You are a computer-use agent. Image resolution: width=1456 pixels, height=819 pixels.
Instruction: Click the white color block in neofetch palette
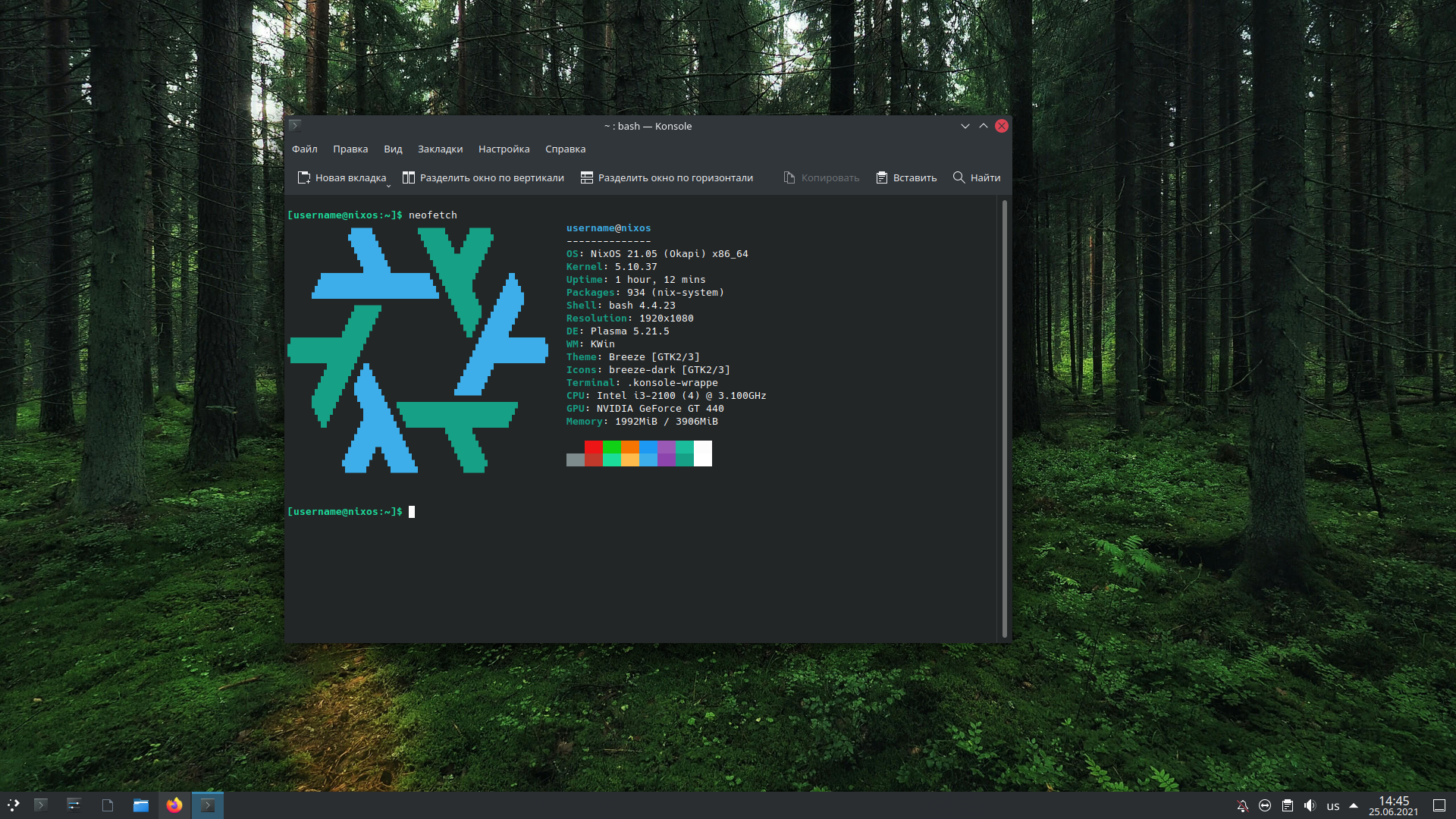703,453
